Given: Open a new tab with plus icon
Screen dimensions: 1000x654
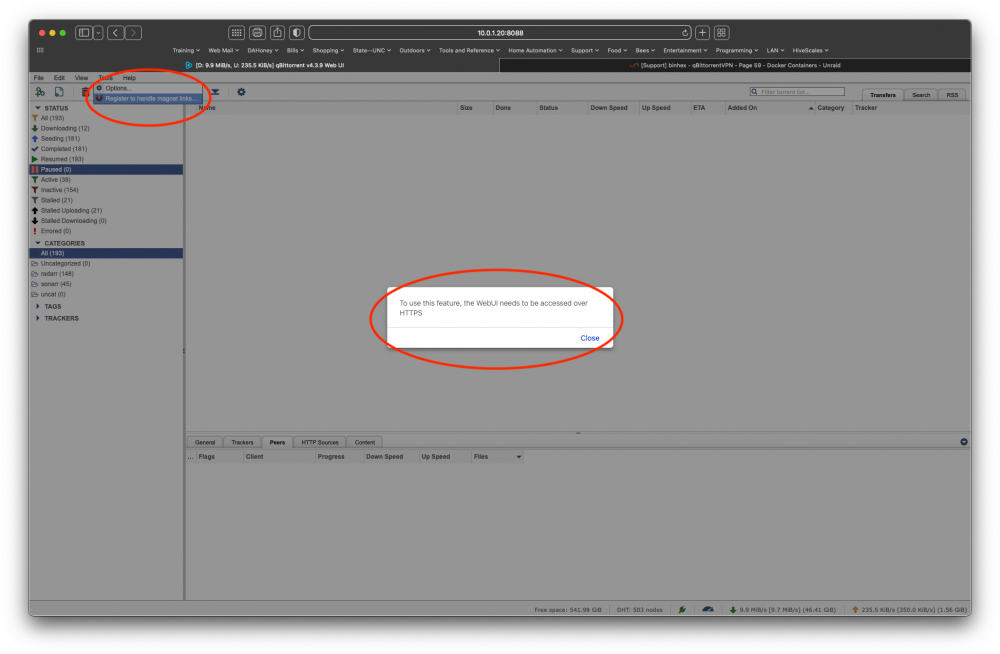Looking at the screenshot, I should [x=702, y=33].
